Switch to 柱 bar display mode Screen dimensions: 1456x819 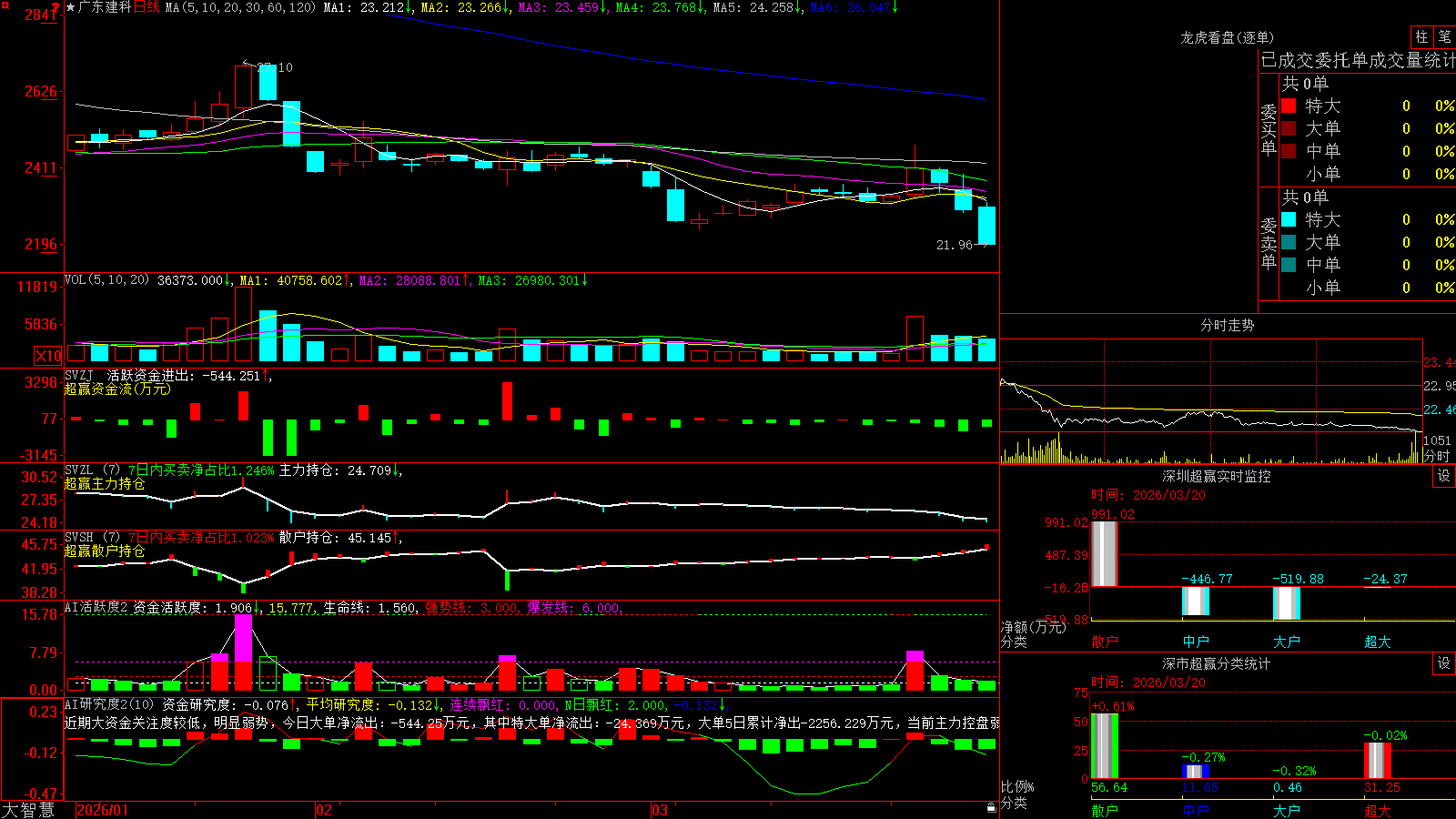click(x=1421, y=36)
